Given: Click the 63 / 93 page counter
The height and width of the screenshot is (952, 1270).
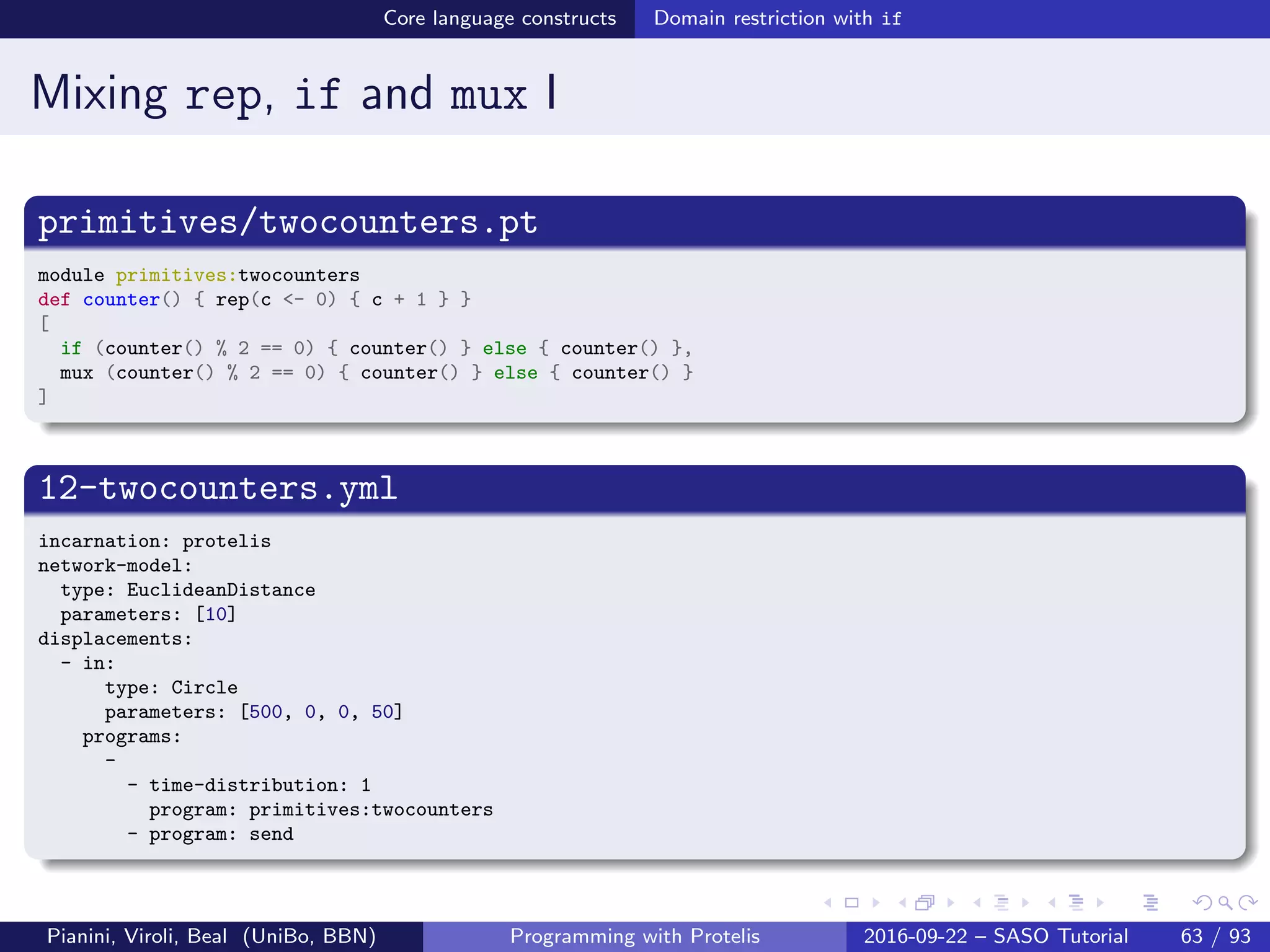Looking at the screenshot, I should [1215, 936].
